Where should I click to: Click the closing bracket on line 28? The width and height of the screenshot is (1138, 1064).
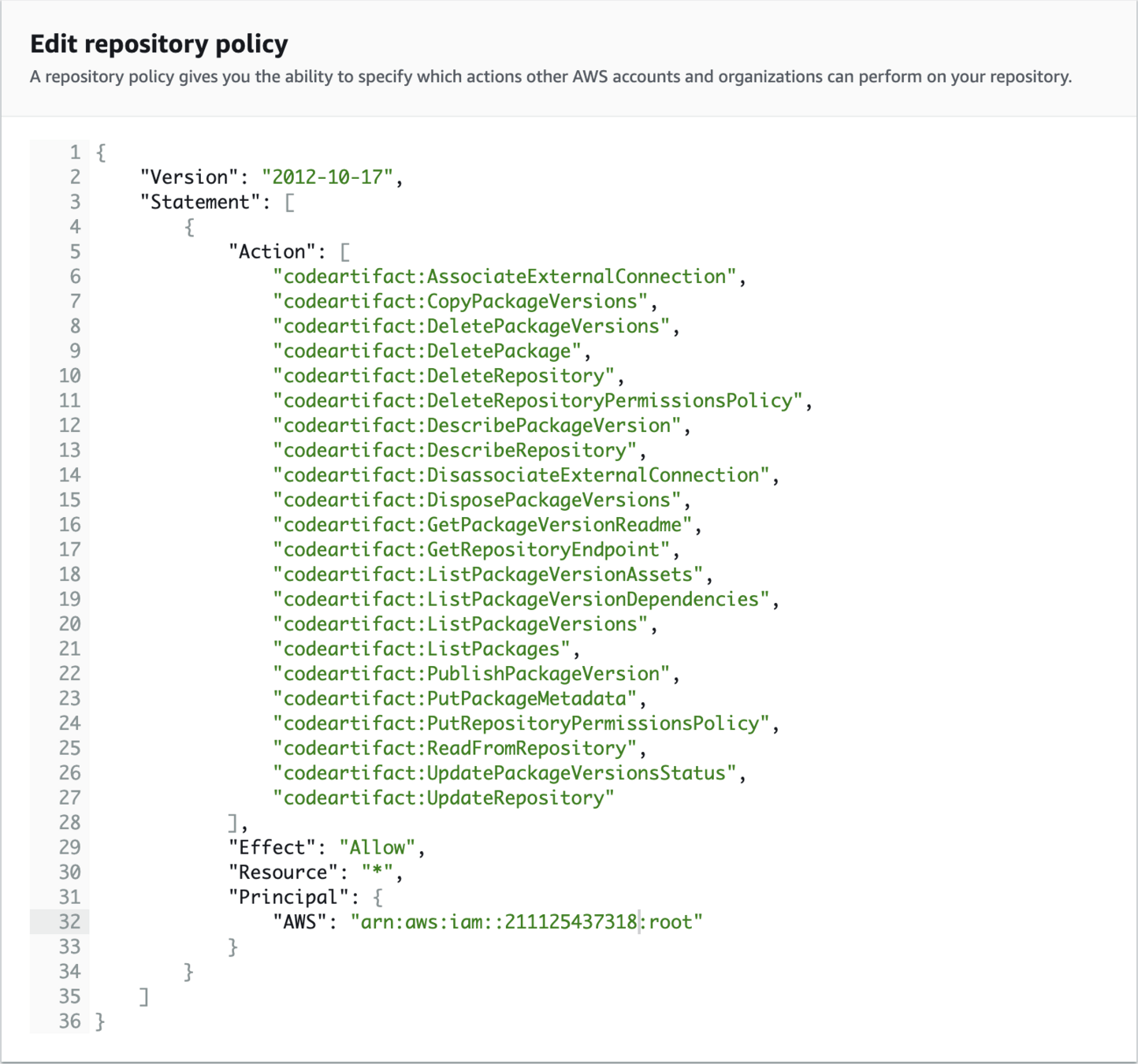pos(233,823)
